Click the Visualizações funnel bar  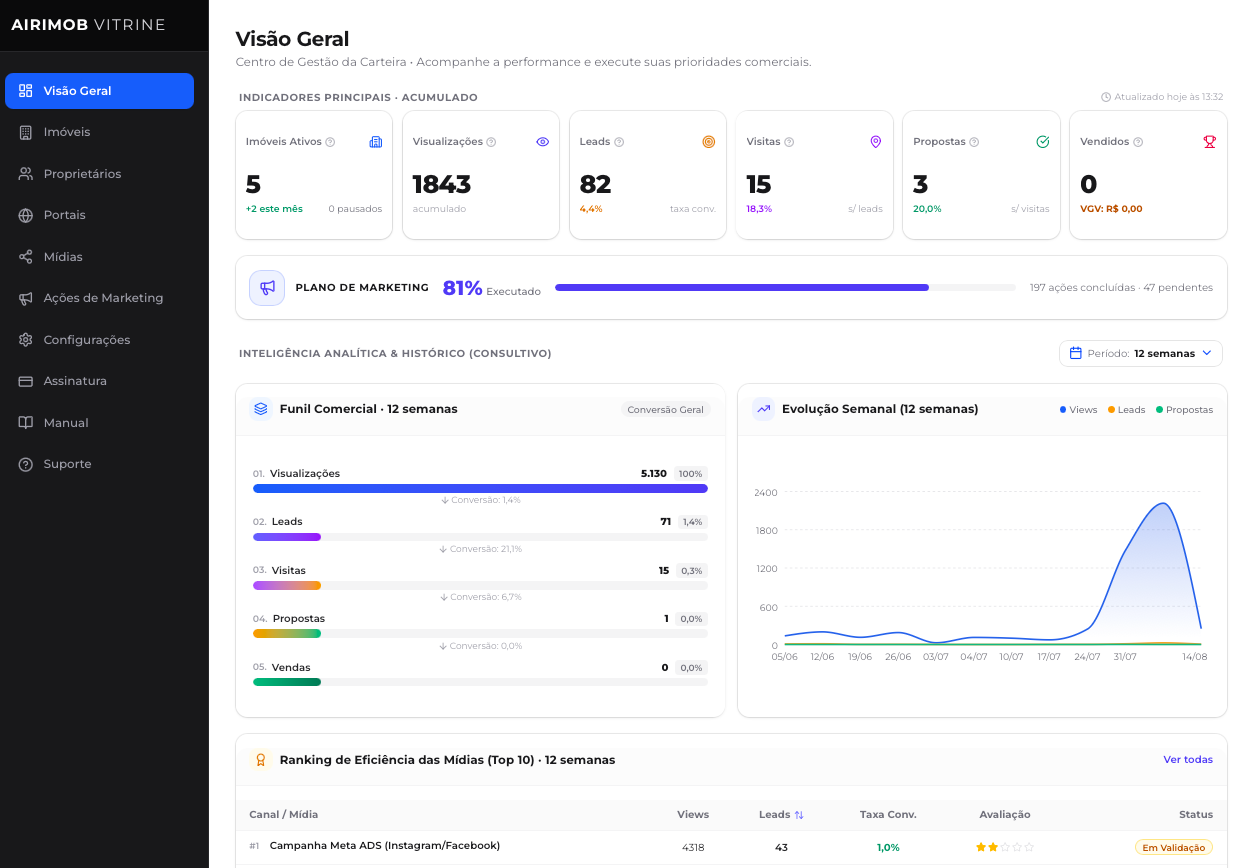click(480, 489)
